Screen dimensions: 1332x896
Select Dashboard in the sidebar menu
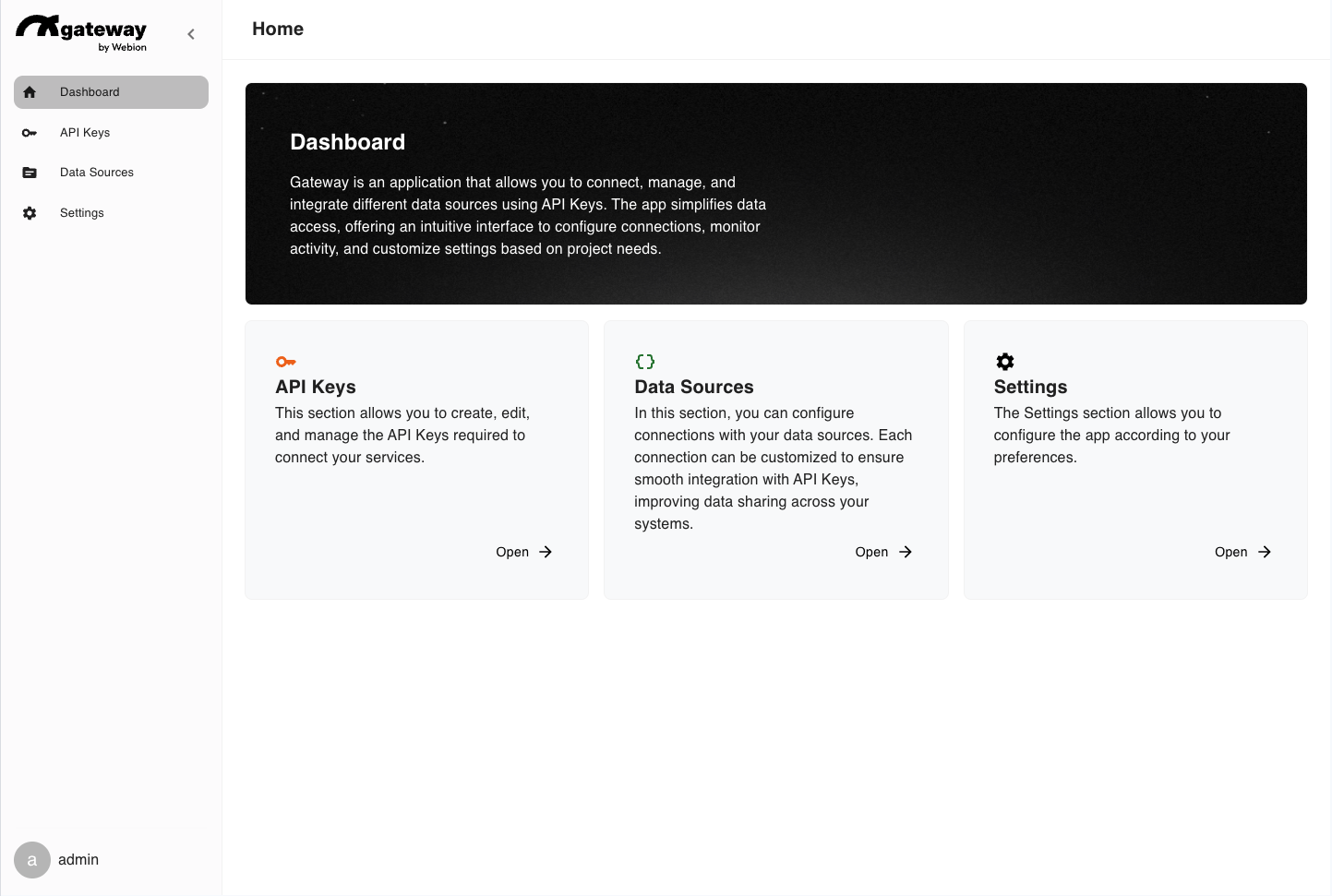pos(90,92)
